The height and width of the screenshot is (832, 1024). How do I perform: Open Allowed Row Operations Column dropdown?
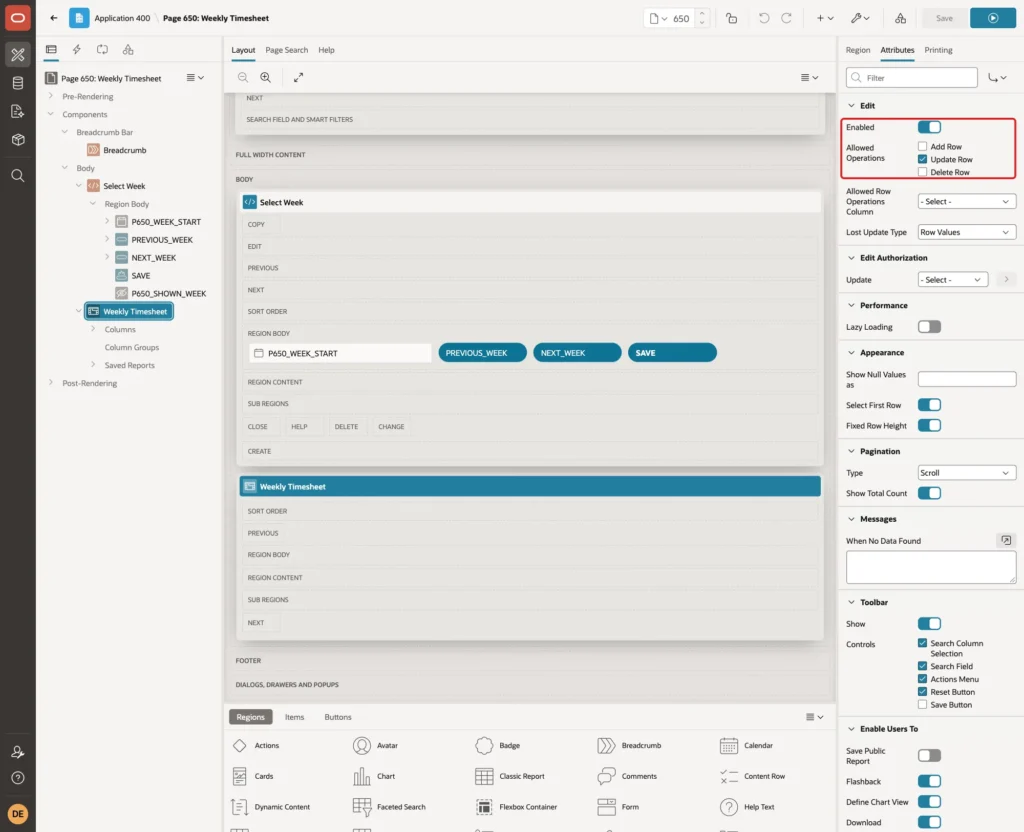(967, 202)
